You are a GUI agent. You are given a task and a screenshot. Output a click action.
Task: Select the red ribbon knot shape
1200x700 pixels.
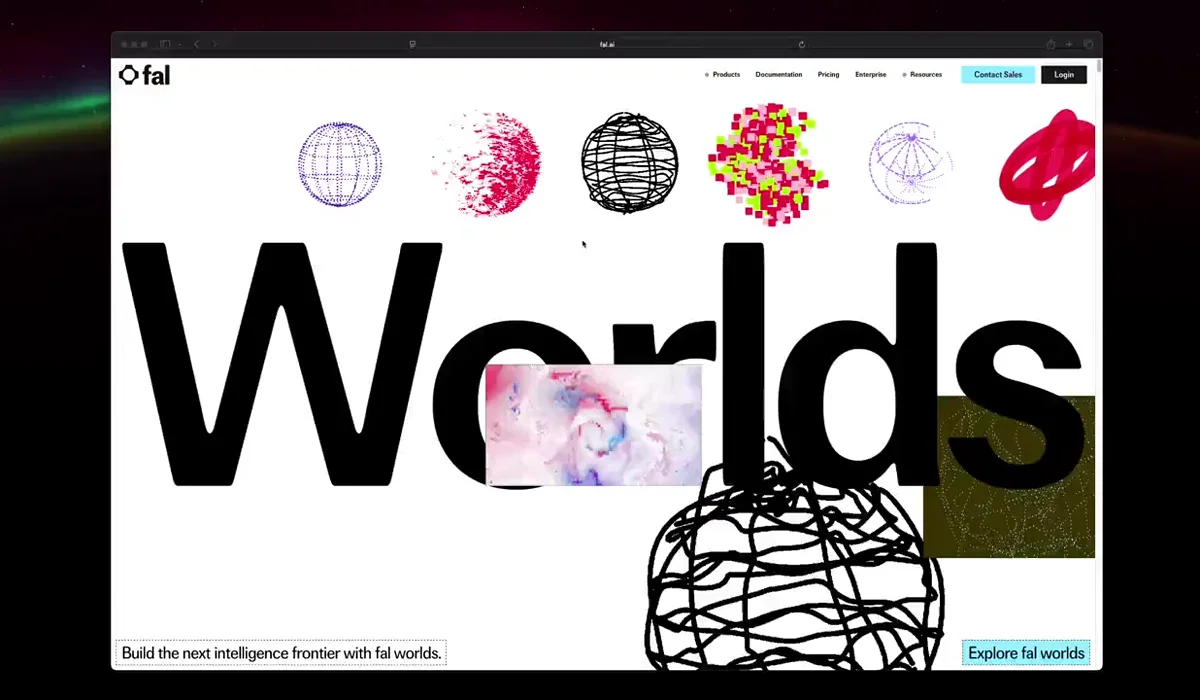[x=1047, y=164]
